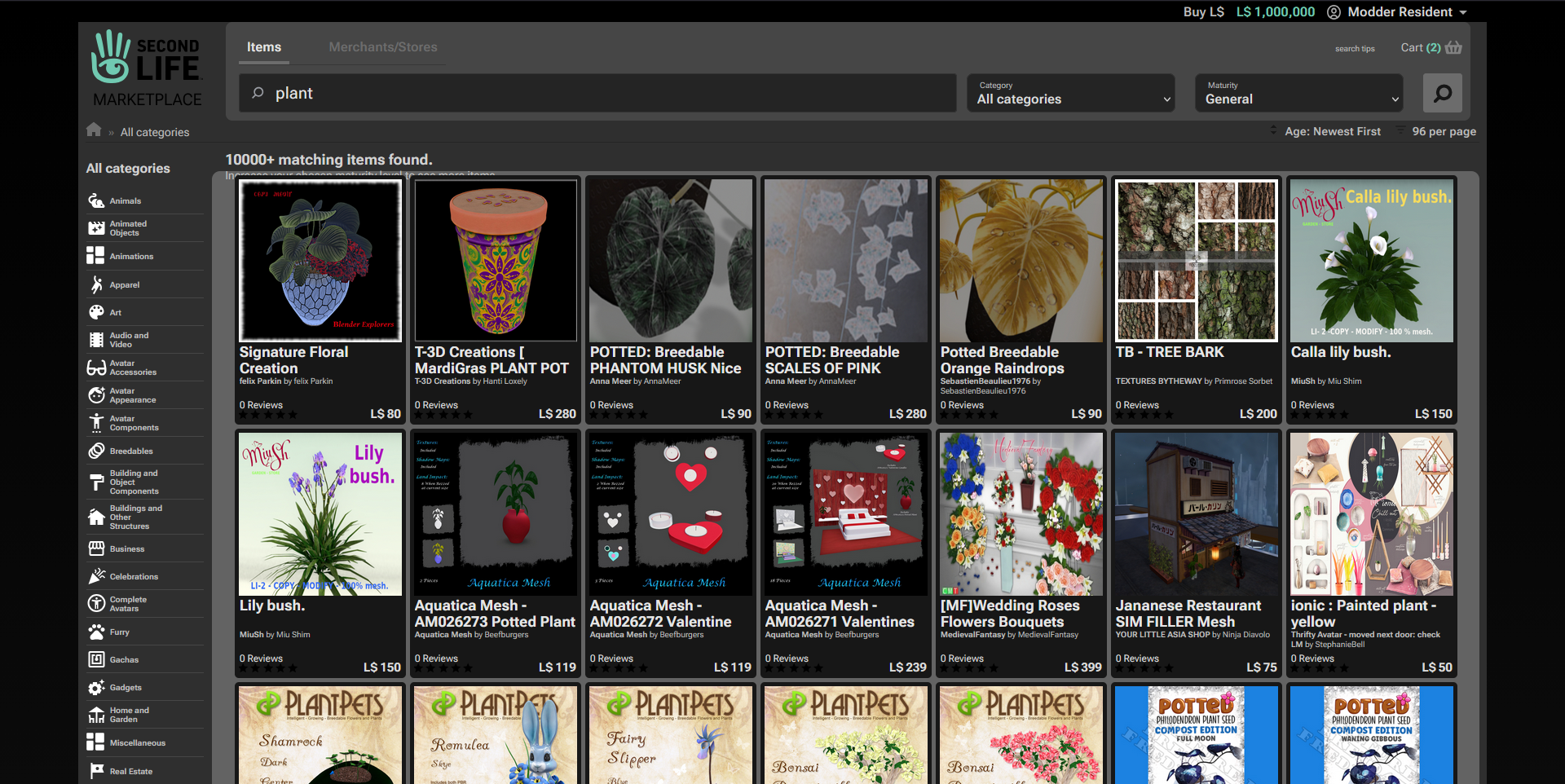The width and height of the screenshot is (1565, 784).
Task: Open the Calla lily bush product thumbnail
Action: point(1371,260)
